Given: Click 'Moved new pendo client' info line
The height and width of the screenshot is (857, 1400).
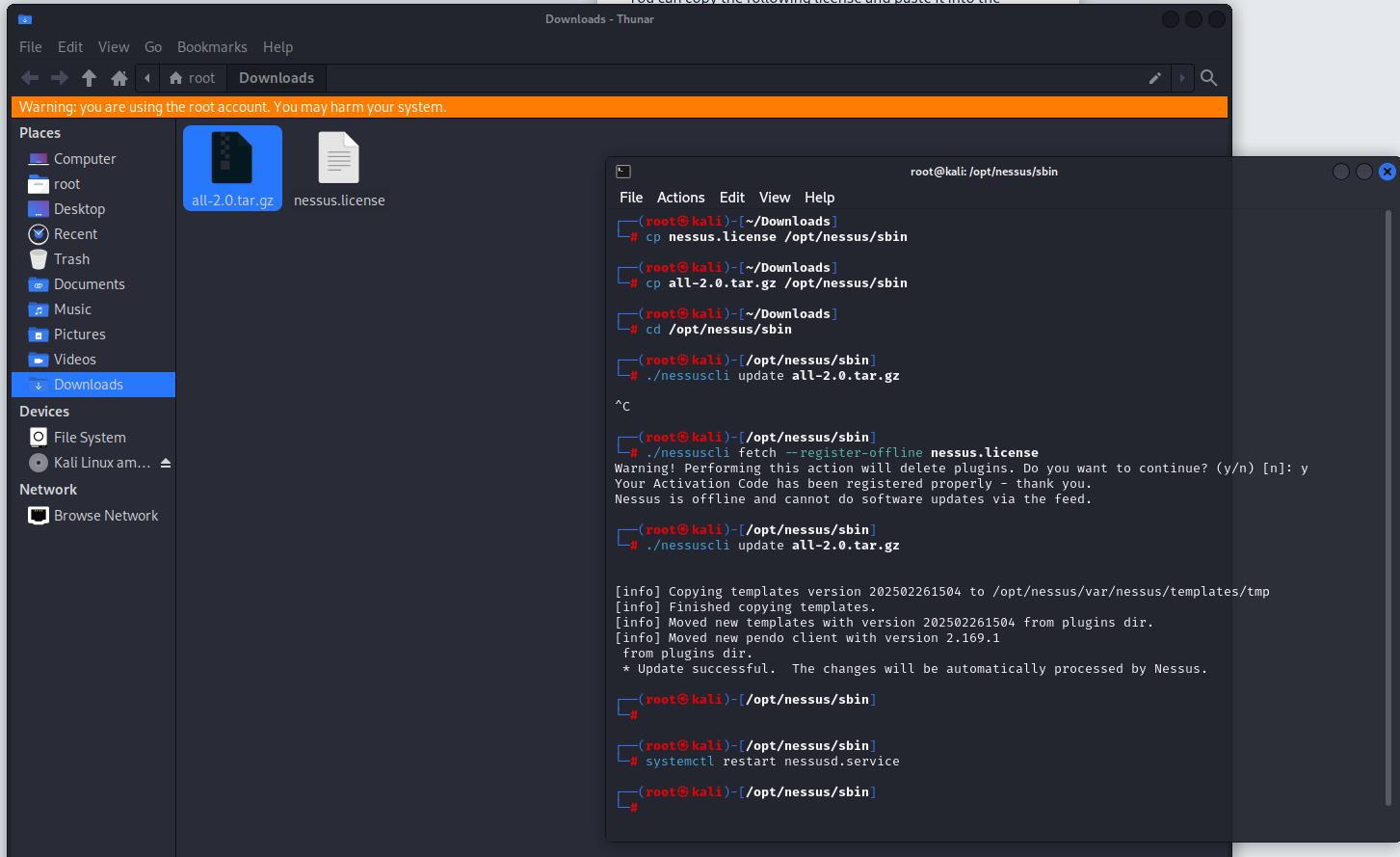Looking at the screenshot, I should (x=807, y=638).
